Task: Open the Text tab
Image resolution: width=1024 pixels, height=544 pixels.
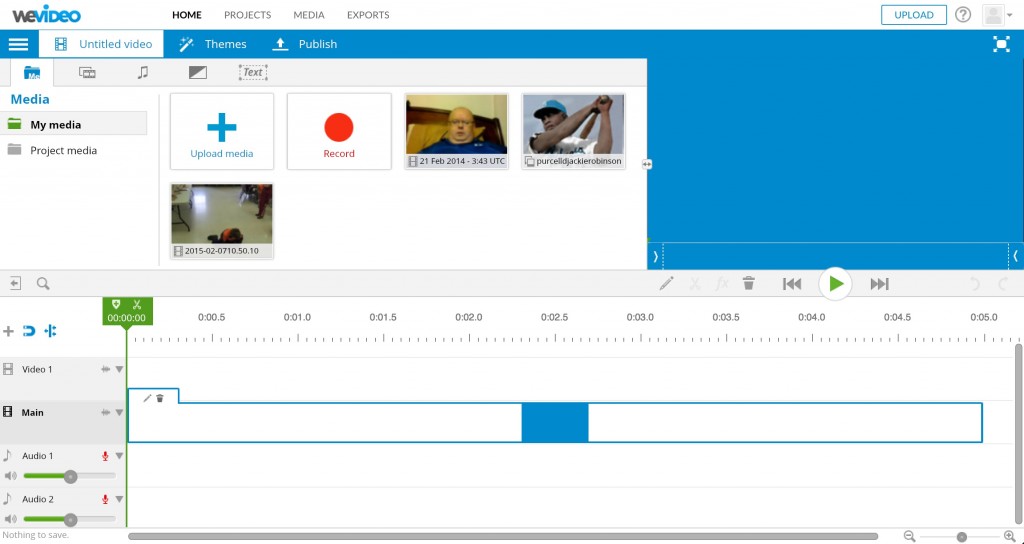Action: (x=253, y=72)
